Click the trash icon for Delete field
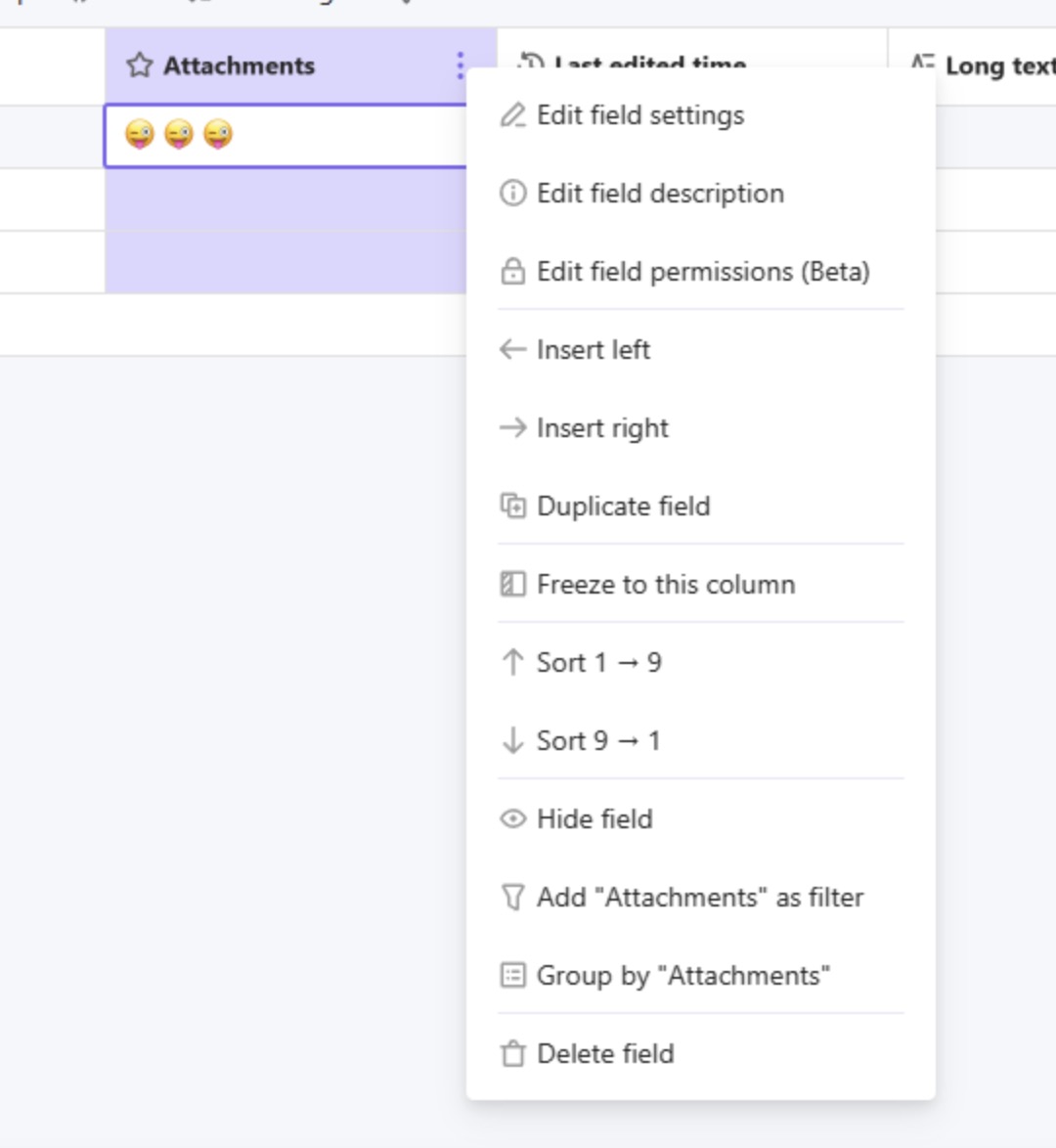The image size is (1056, 1148). [512, 1053]
